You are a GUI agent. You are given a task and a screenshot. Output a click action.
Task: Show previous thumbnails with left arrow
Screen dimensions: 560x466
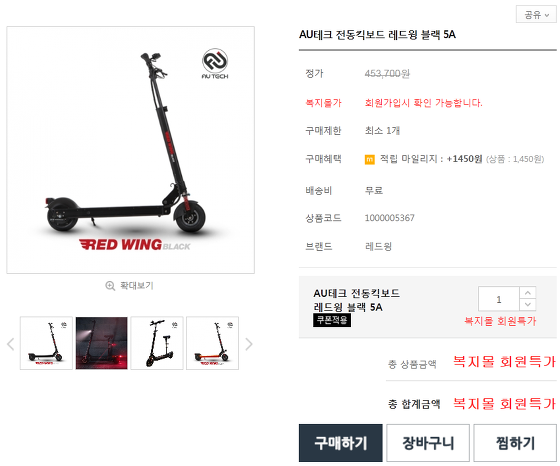(x=11, y=344)
